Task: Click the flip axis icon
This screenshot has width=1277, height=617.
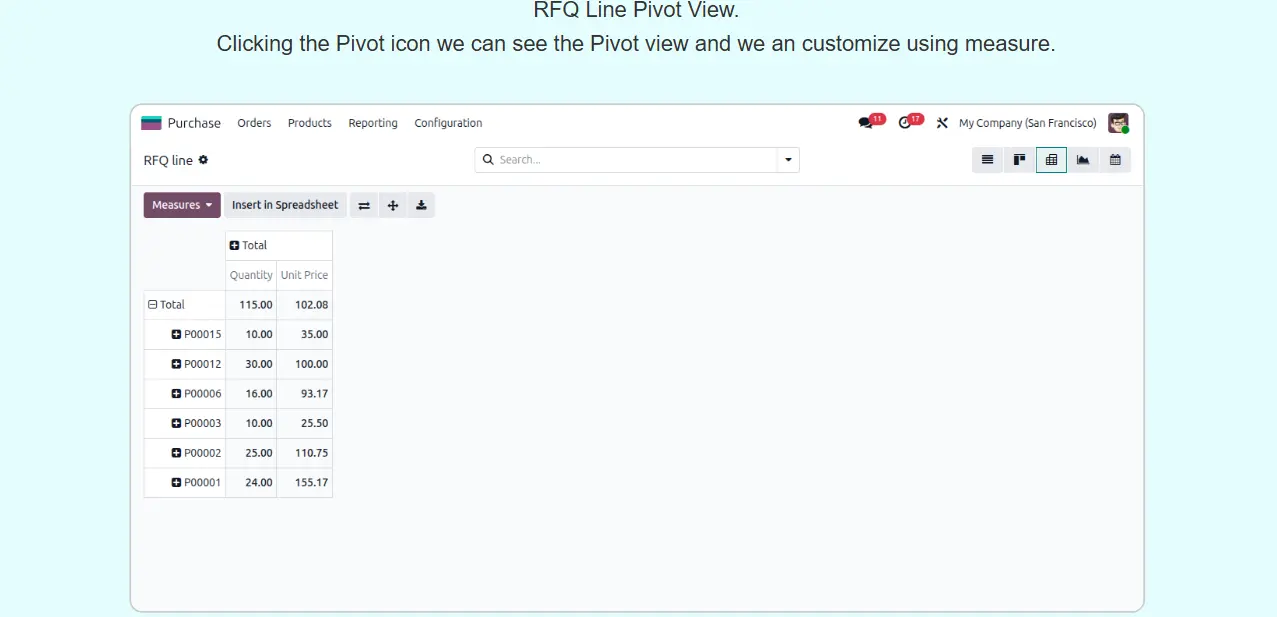Action: pyautogui.click(x=364, y=205)
